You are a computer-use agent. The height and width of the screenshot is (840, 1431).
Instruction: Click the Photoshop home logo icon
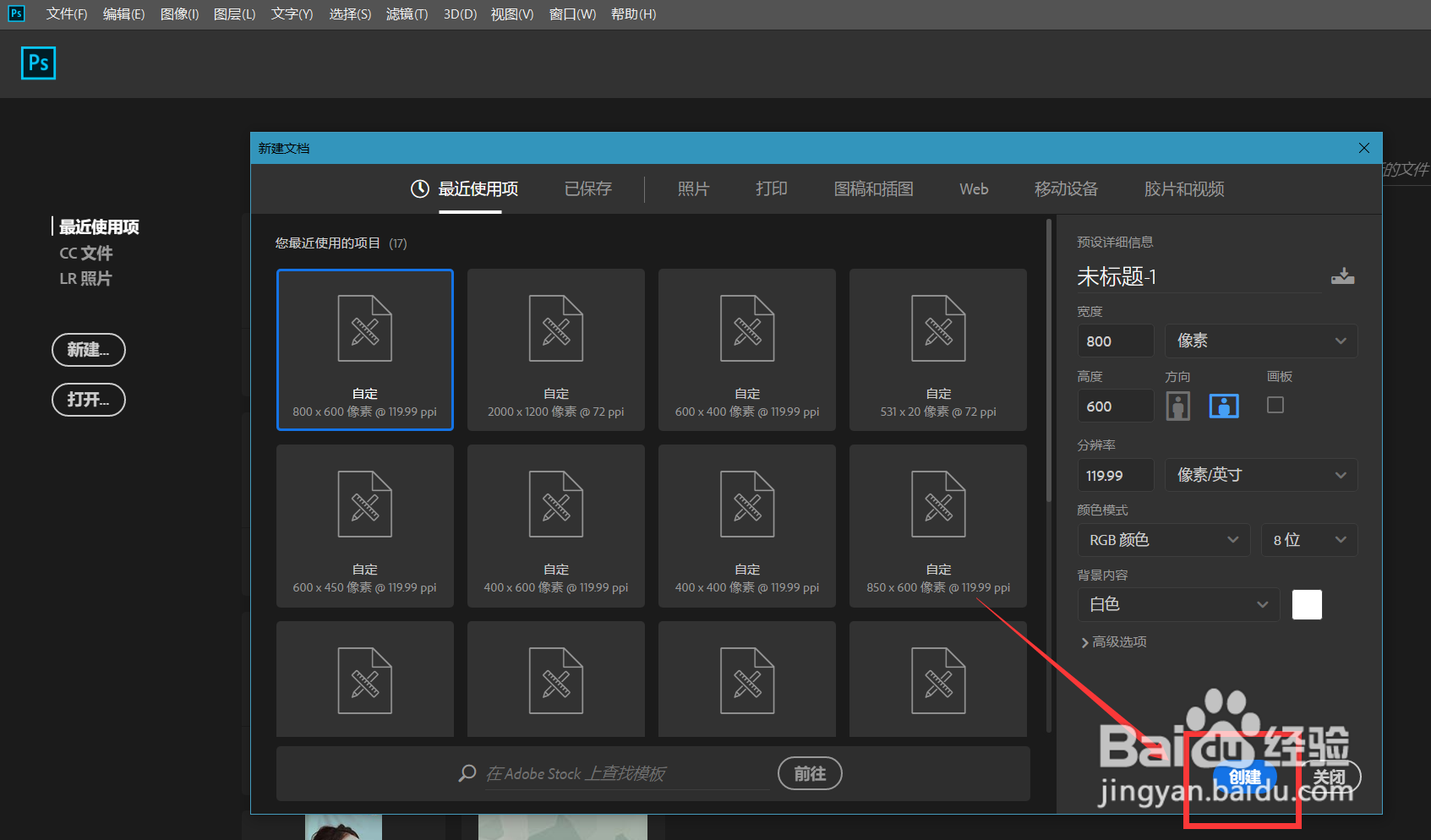[38, 63]
